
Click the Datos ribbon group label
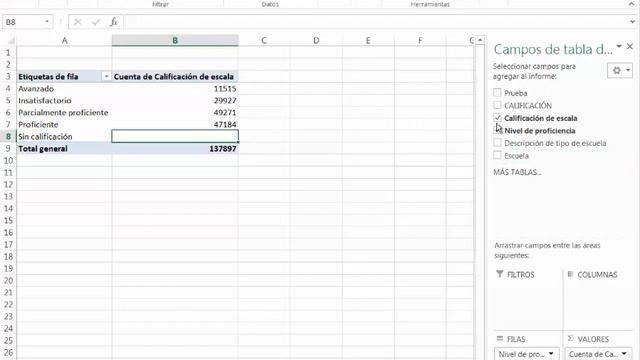click(x=270, y=4)
